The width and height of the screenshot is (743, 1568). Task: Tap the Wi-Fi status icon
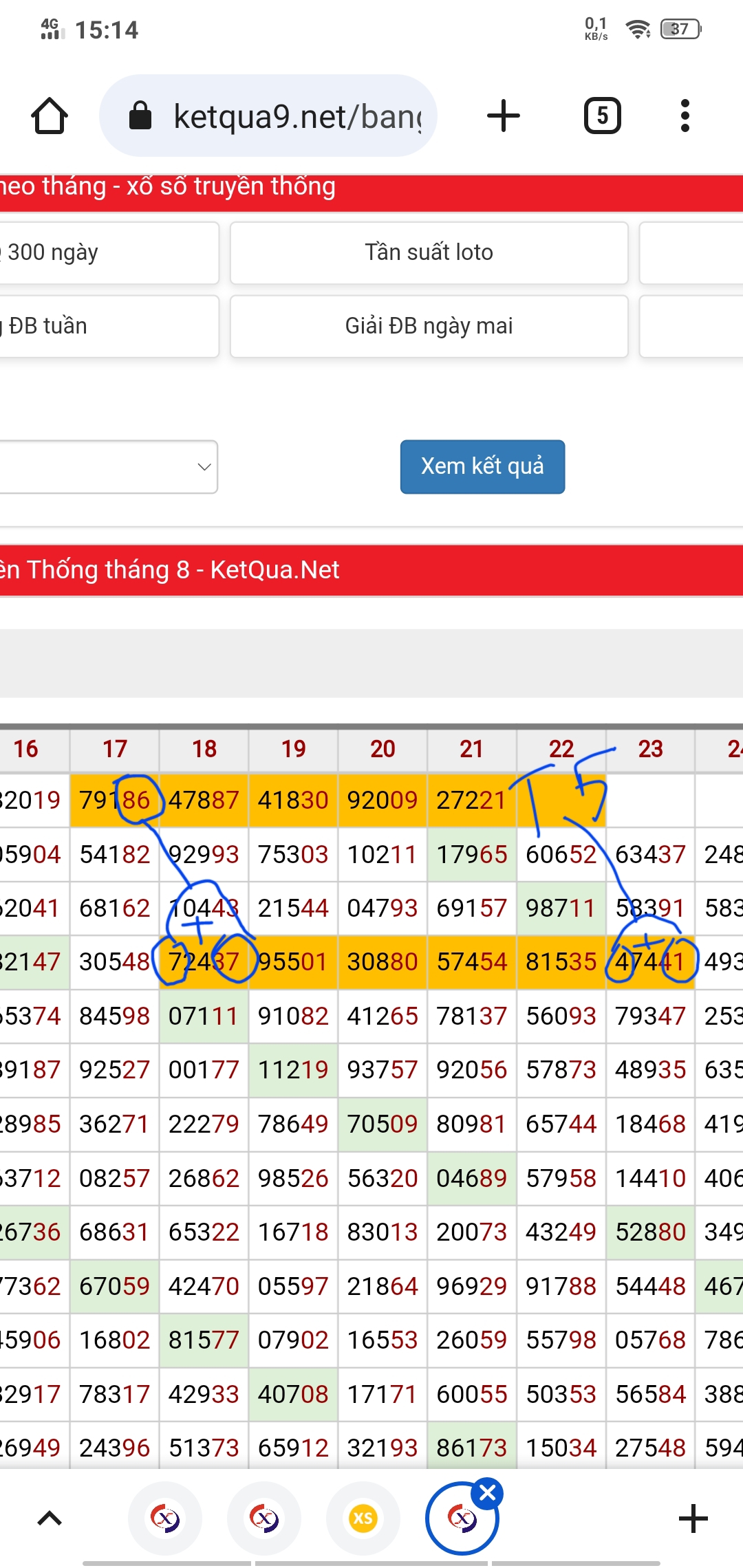(638, 29)
